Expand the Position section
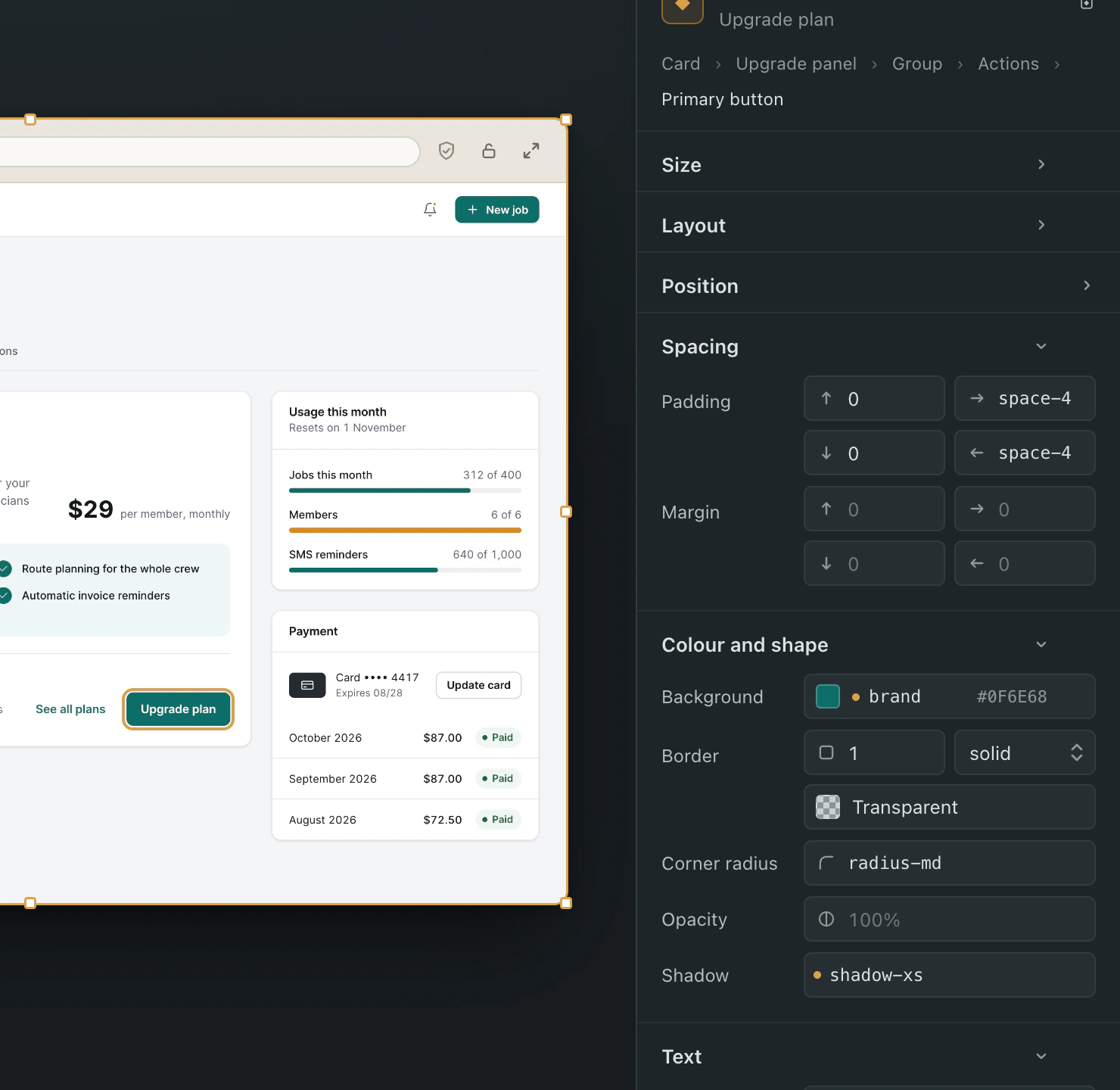 (1087, 285)
